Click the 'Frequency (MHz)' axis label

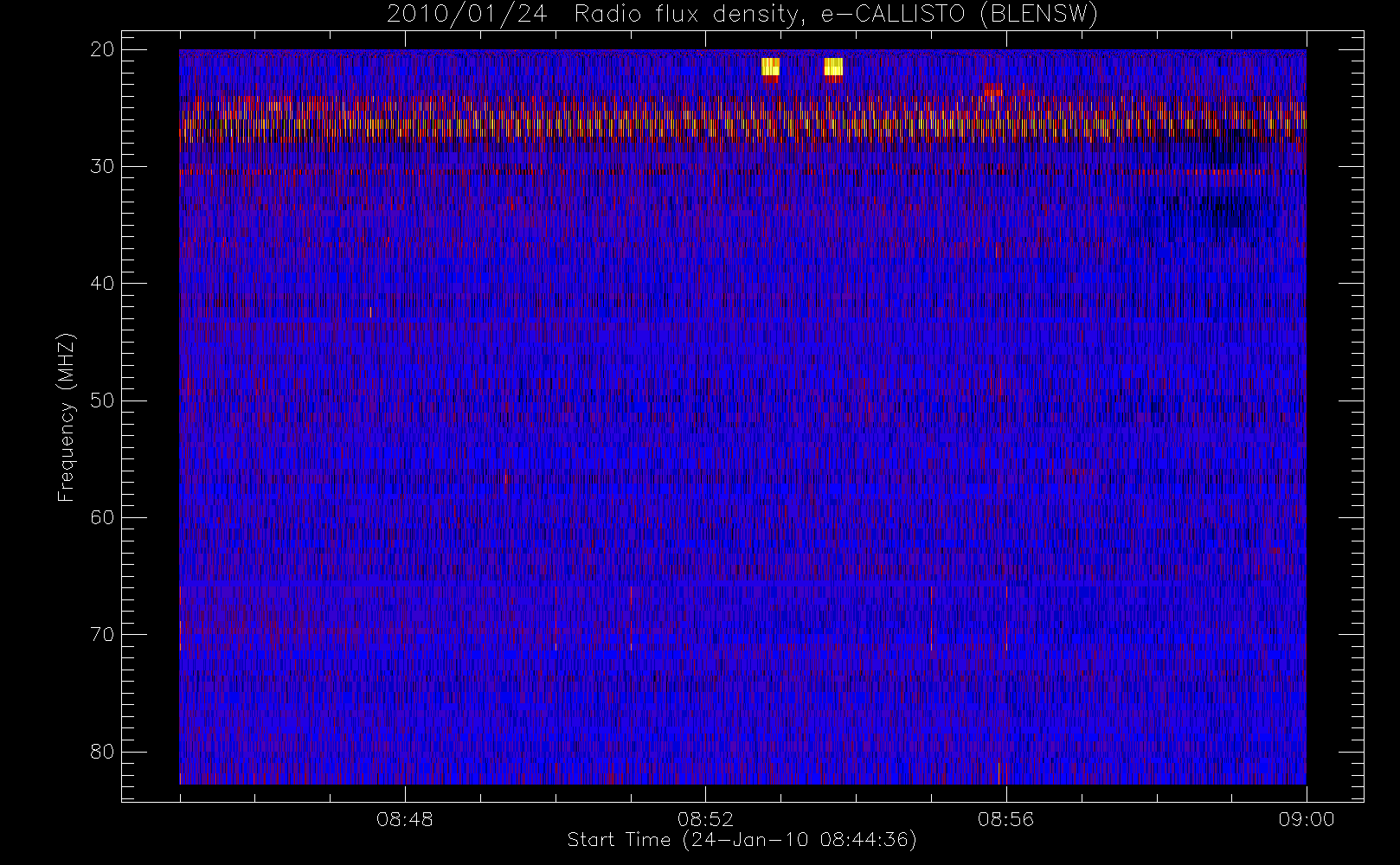pyautogui.click(x=67, y=417)
